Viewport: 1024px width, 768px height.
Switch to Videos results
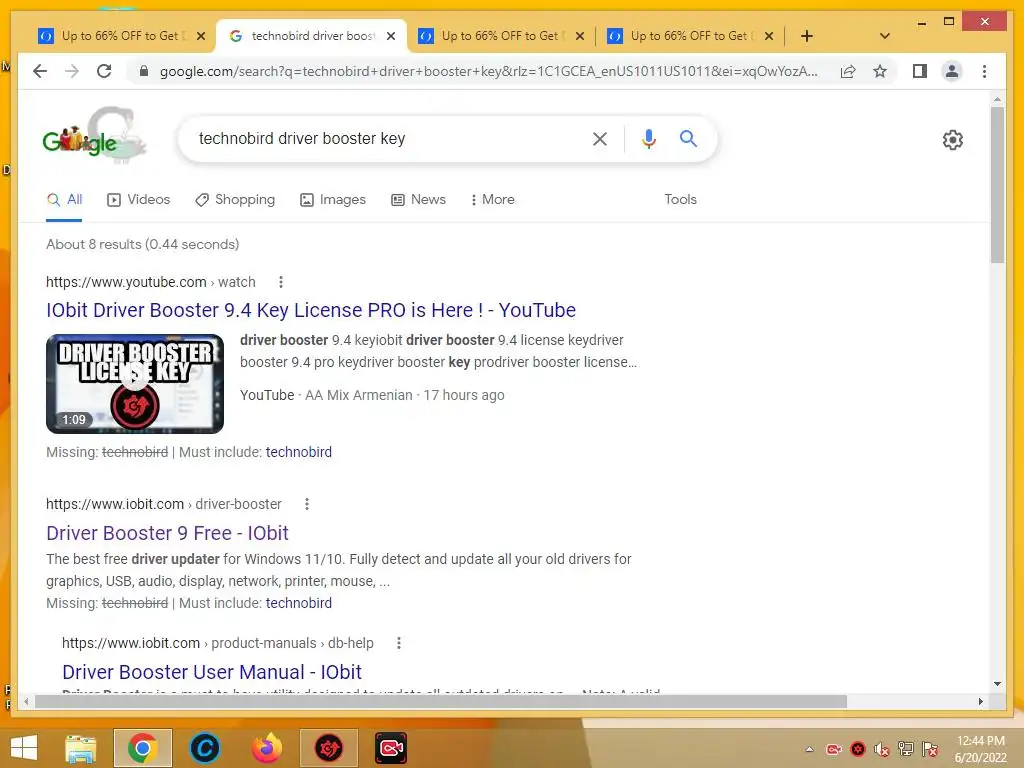click(138, 200)
